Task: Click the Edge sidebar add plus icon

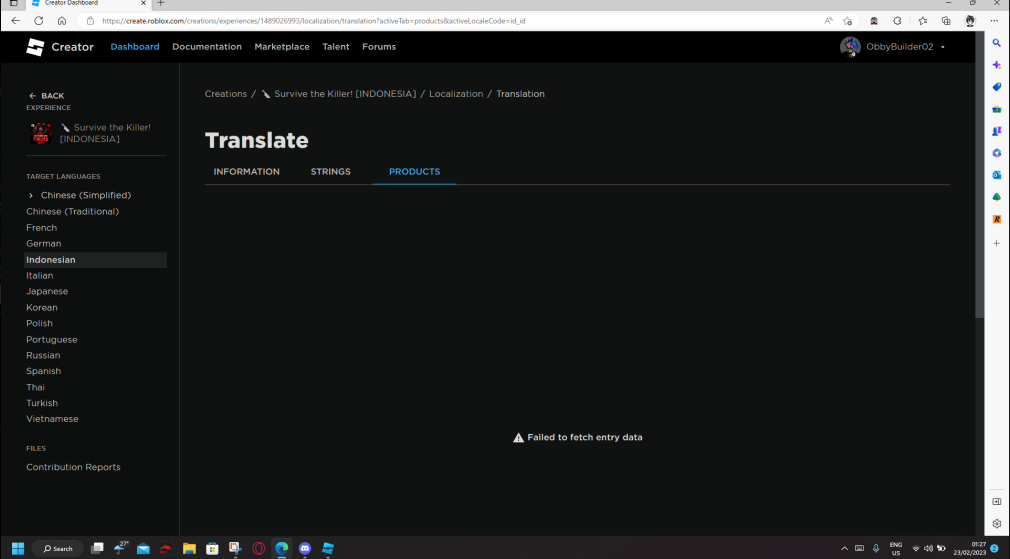Action: click(x=996, y=243)
